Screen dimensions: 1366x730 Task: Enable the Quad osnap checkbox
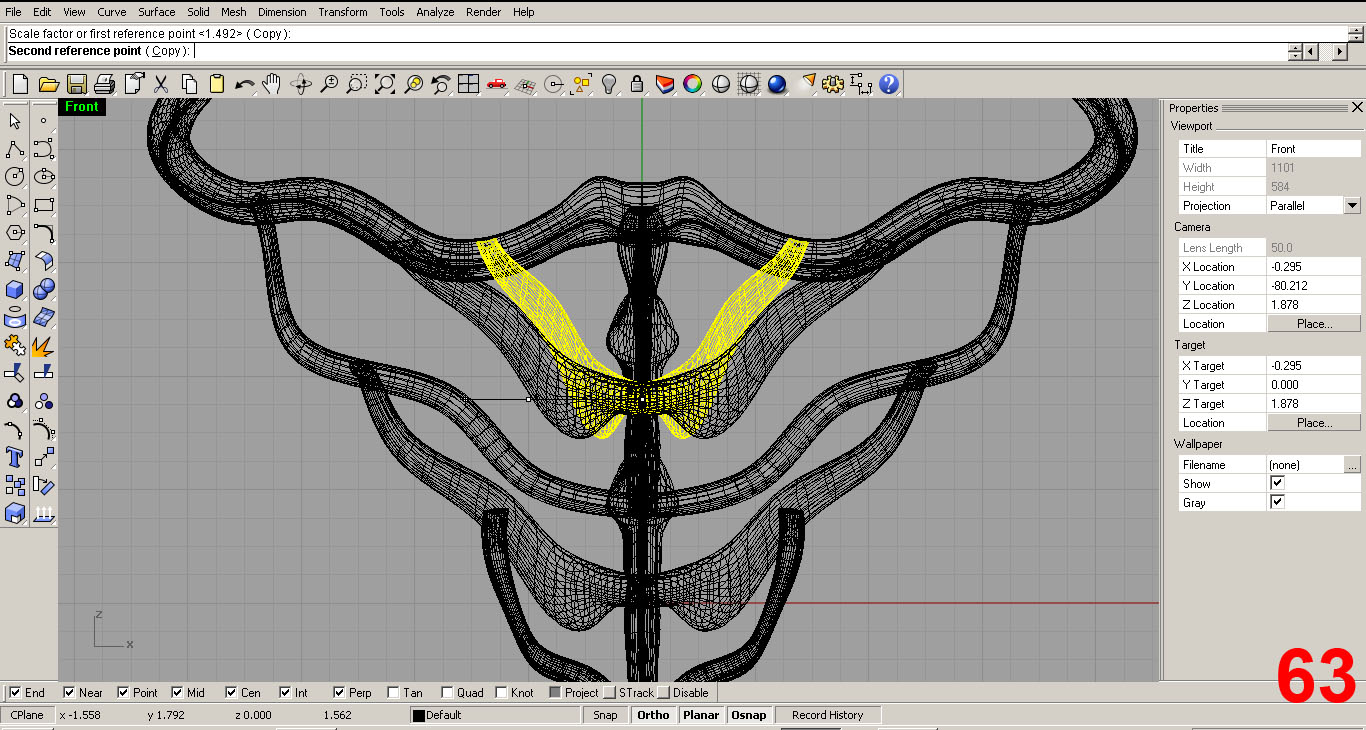[447, 692]
